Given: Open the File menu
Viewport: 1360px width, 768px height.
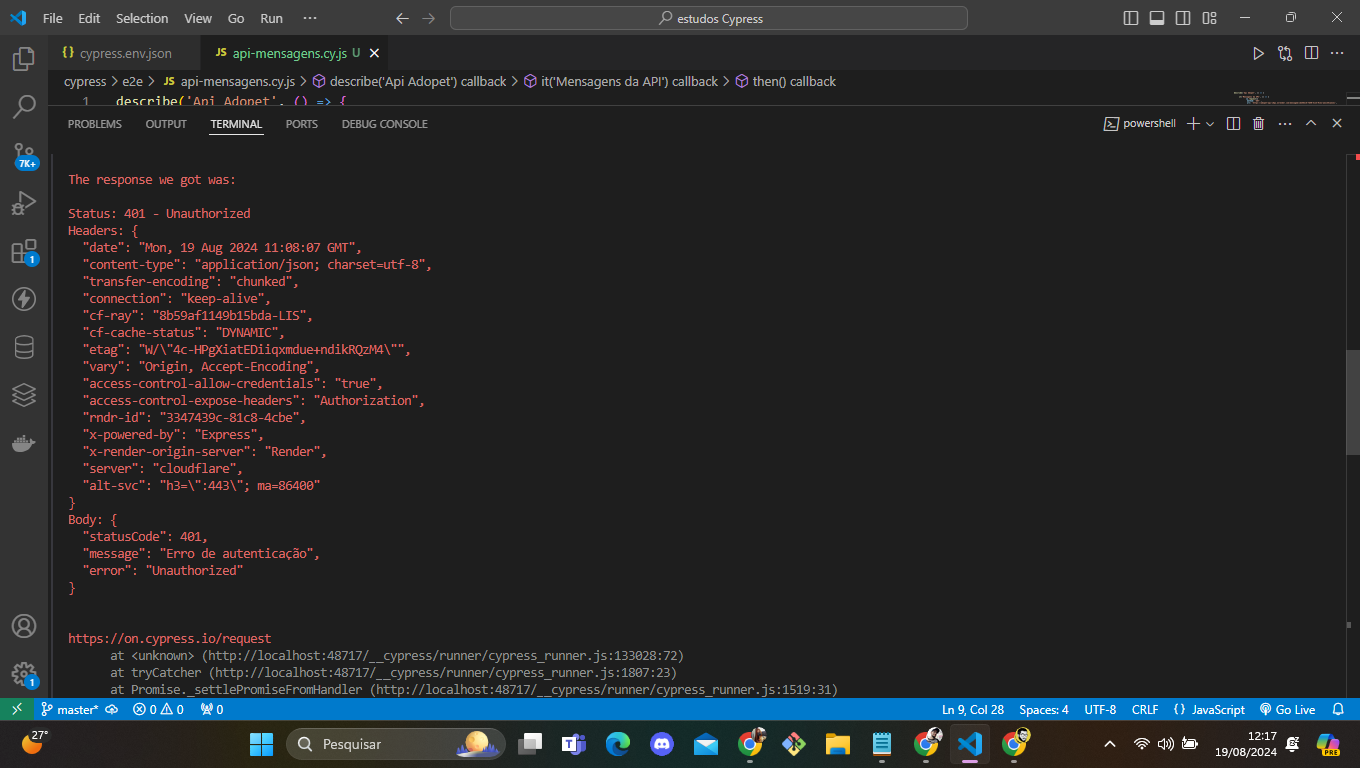Looking at the screenshot, I should click(53, 18).
